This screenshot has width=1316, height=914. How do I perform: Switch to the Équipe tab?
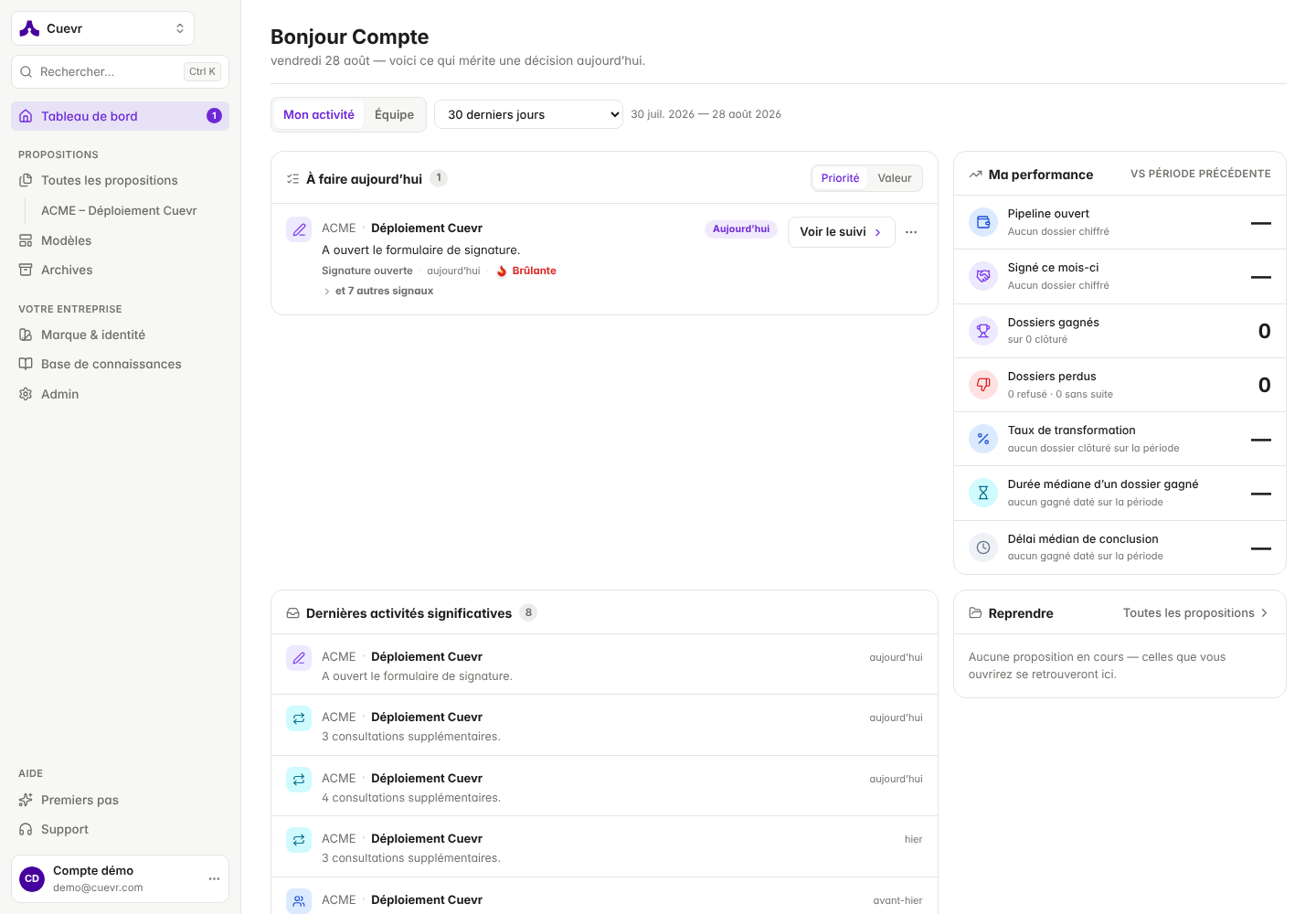(x=394, y=114)
